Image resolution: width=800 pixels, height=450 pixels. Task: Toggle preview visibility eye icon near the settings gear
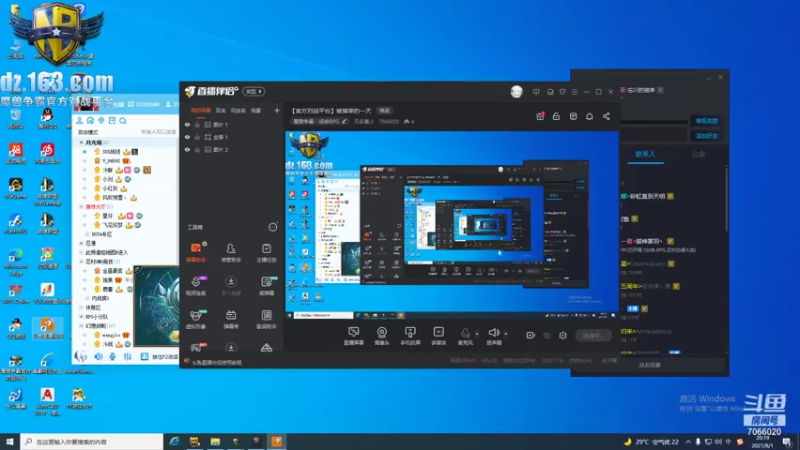547,335
